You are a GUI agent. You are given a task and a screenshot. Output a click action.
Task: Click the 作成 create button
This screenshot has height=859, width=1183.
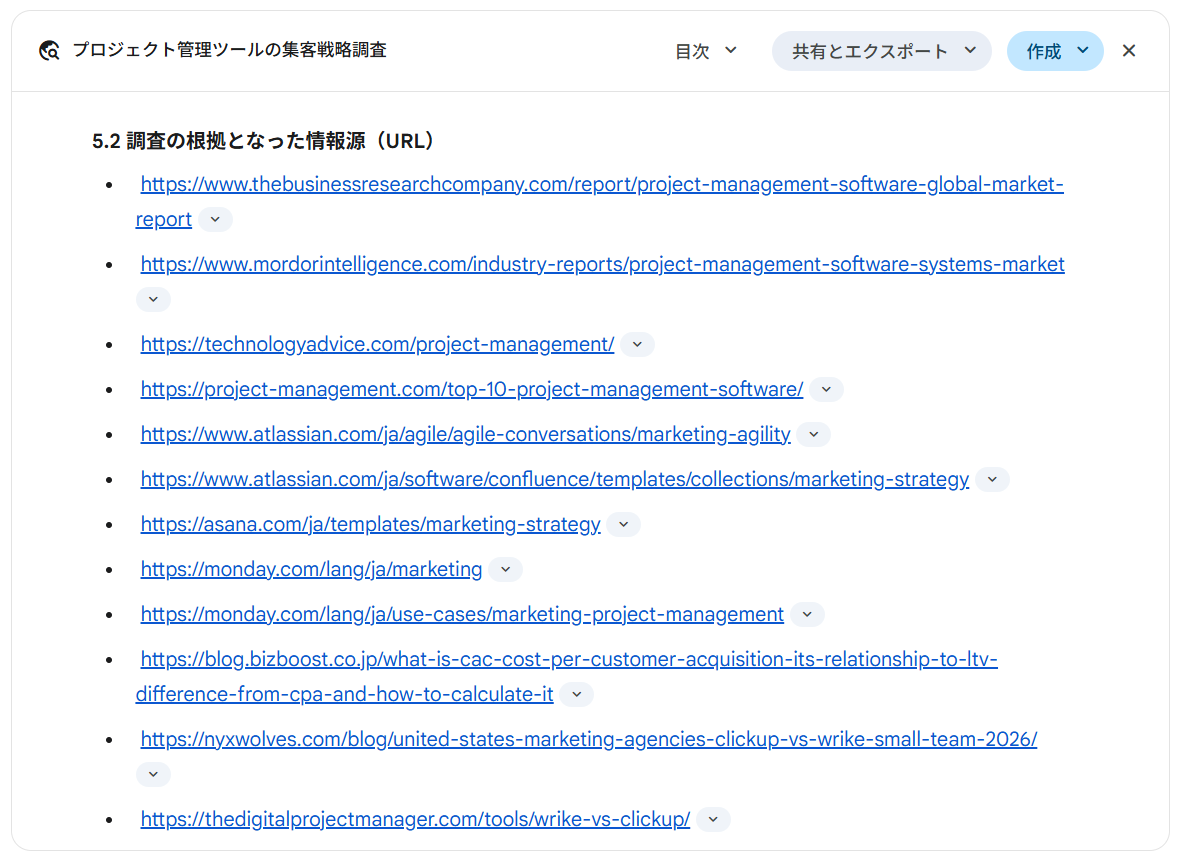tap(1055, 51)
